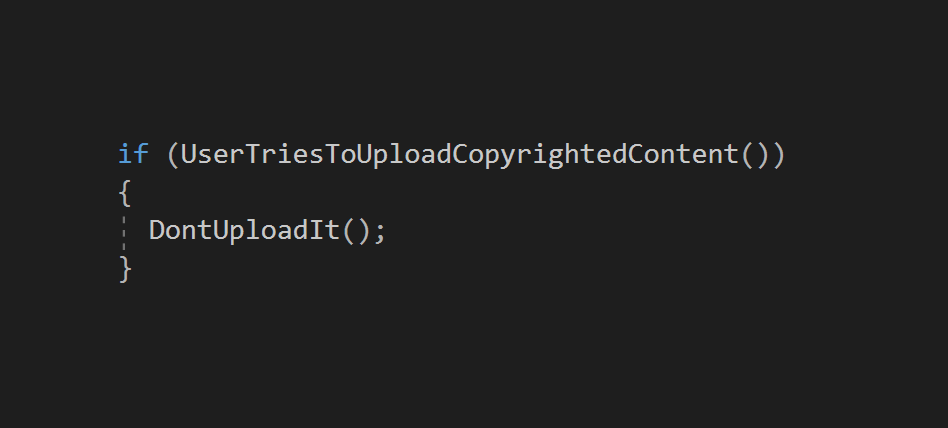Screen dimensions: 948x428
Task: Click 'Tries' inside the condition identifier
Action: click(284, 154)
